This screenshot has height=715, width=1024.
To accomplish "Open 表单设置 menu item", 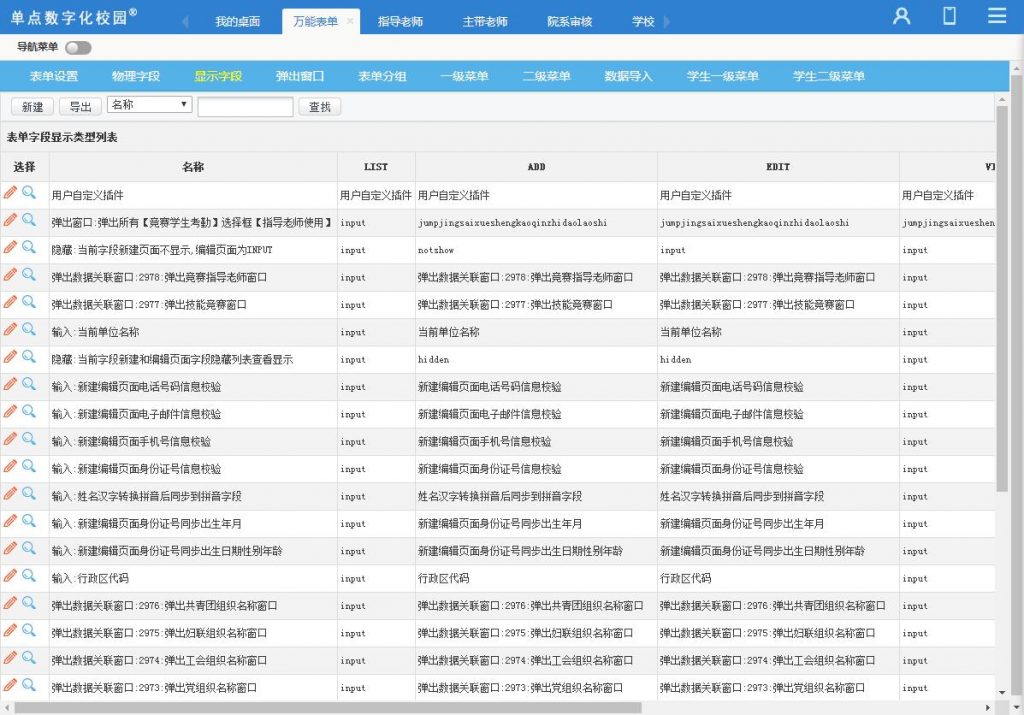I will tap(54, 76).
